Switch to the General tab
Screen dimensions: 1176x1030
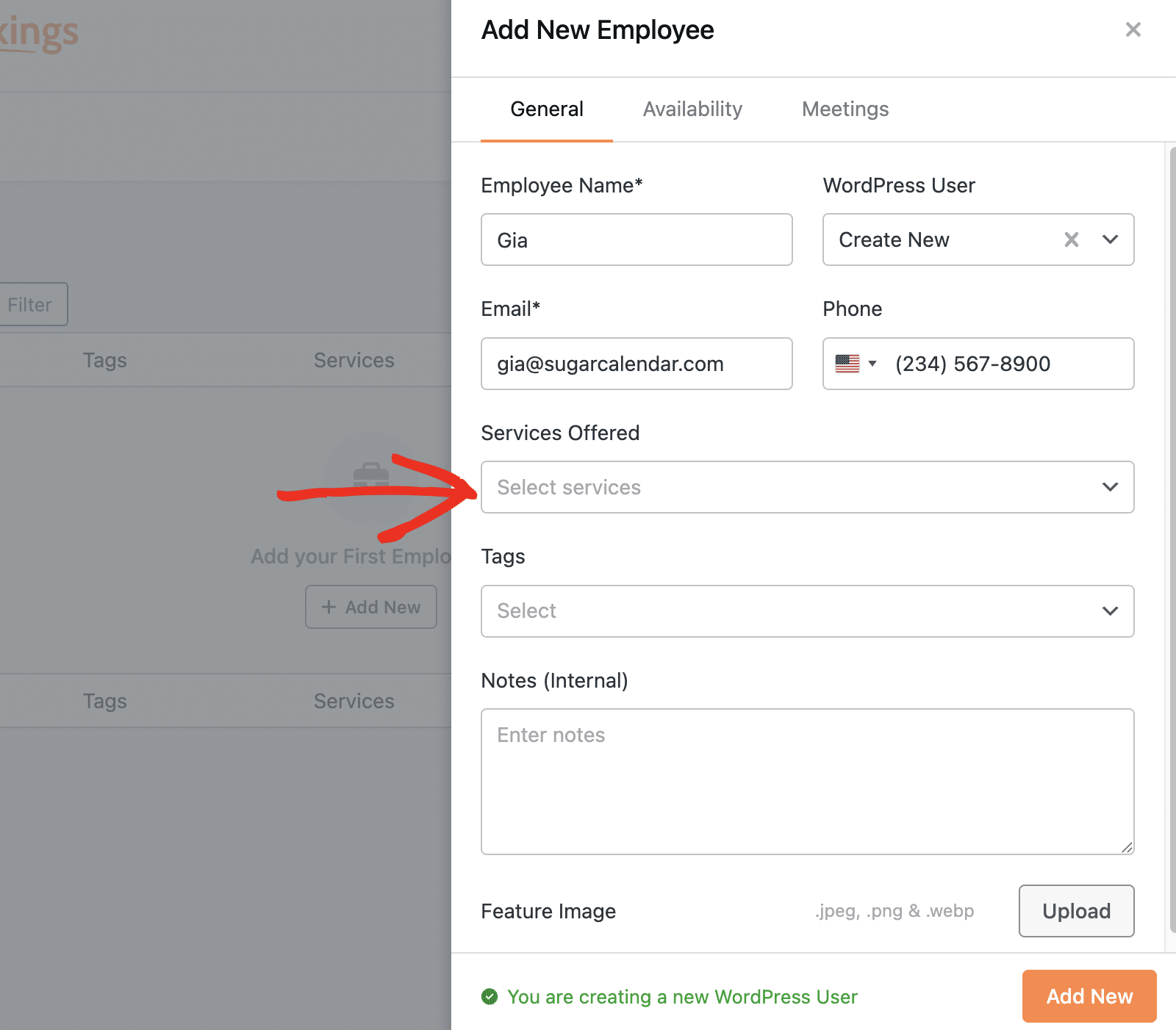(546, 109)
